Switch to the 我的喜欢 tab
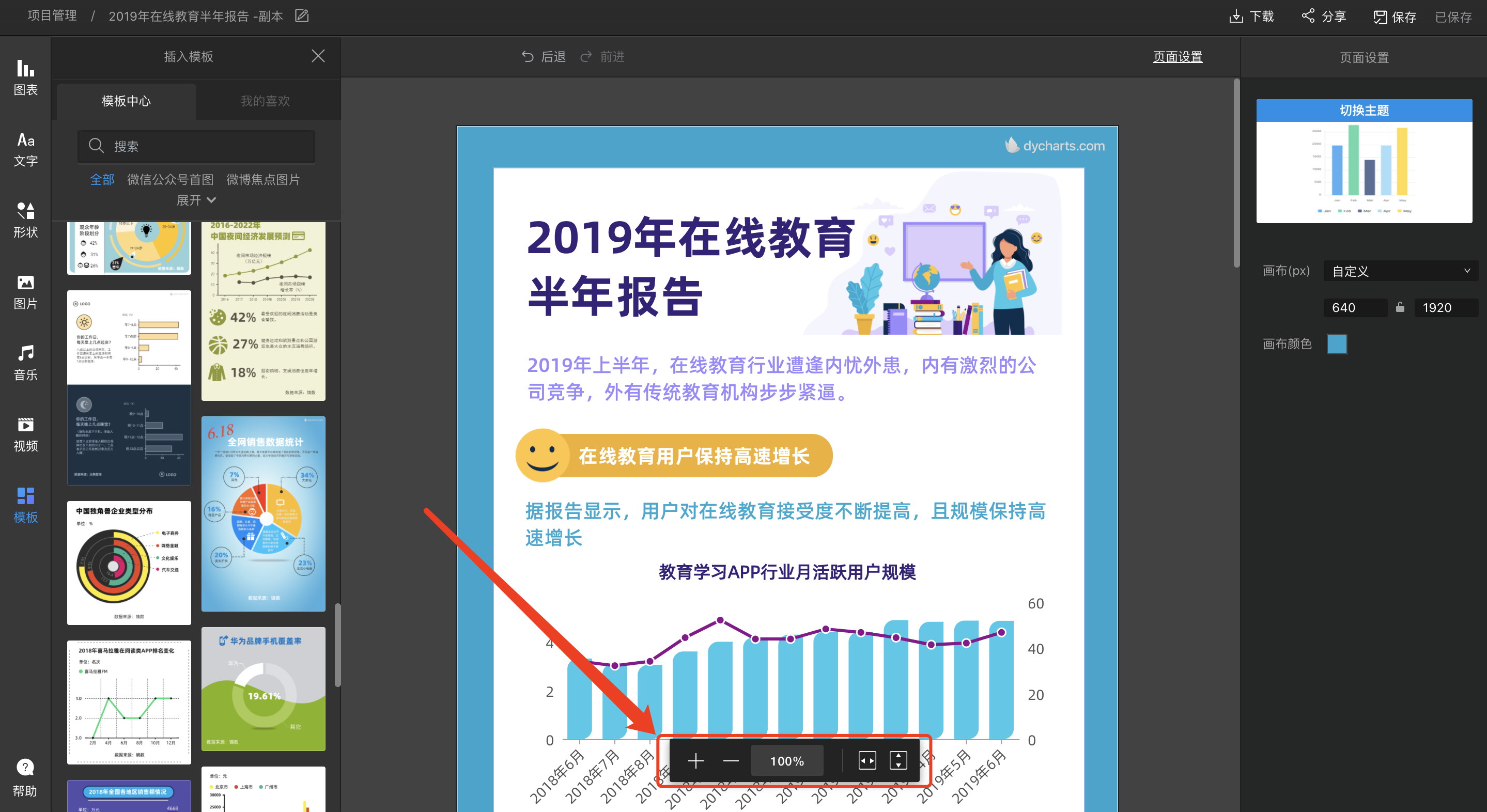The width and height of the screenshot is (1487, 812). click(x=265, y=101)
